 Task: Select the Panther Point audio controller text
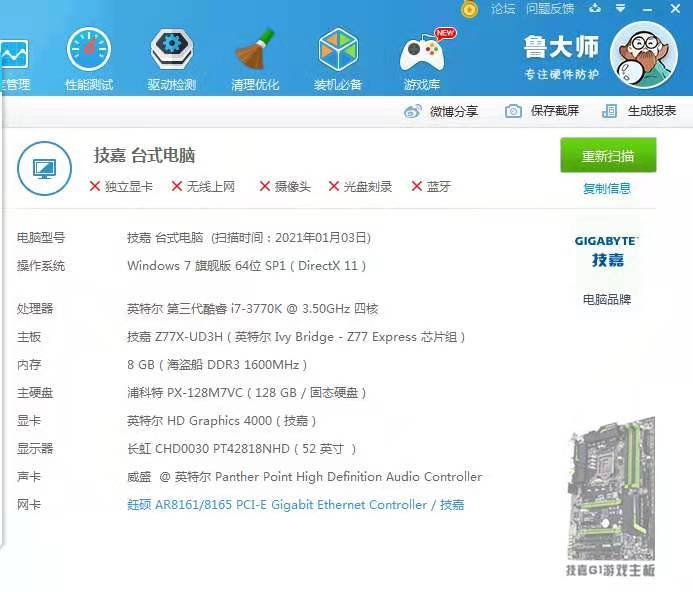305,477
